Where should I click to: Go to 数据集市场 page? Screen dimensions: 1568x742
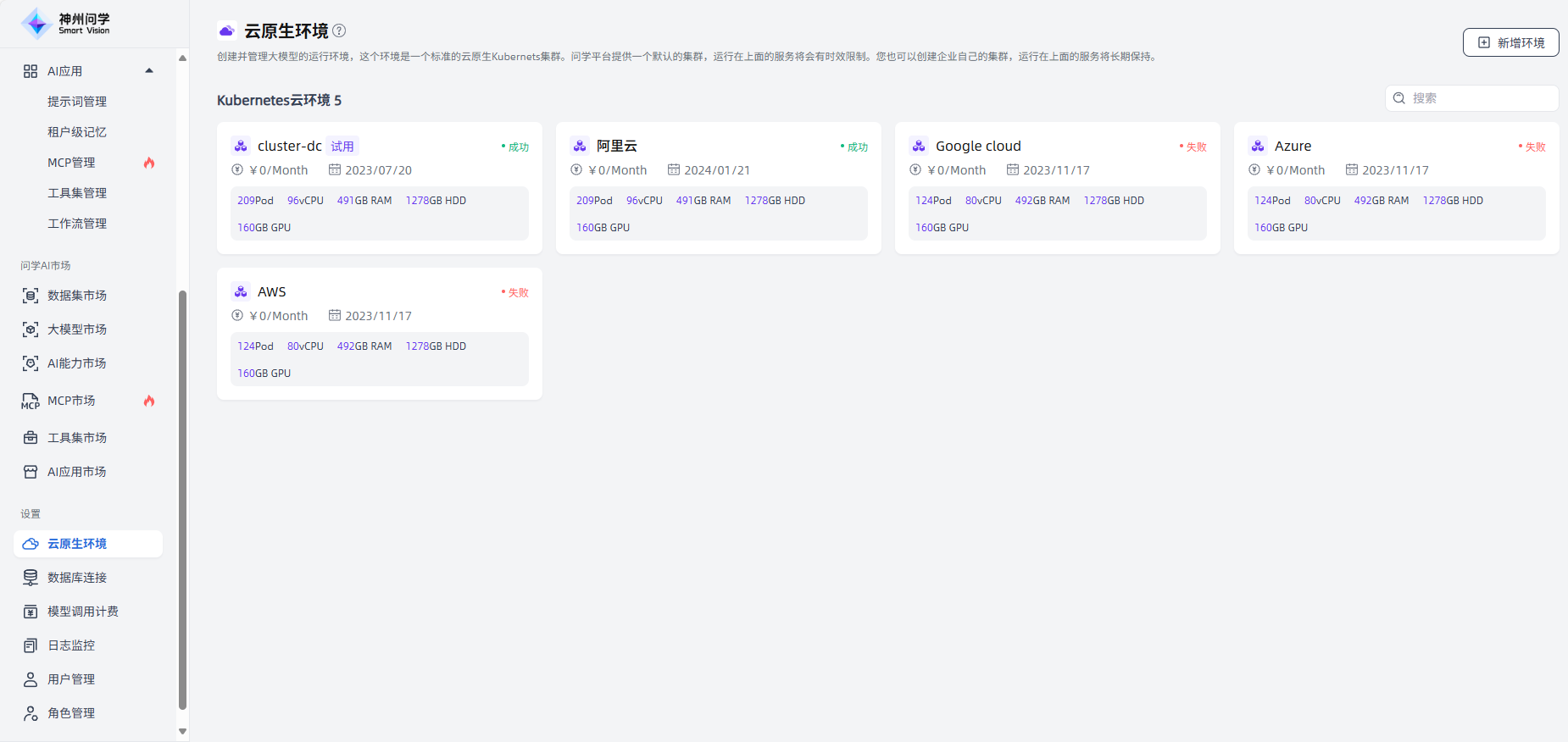pos(77,296)
